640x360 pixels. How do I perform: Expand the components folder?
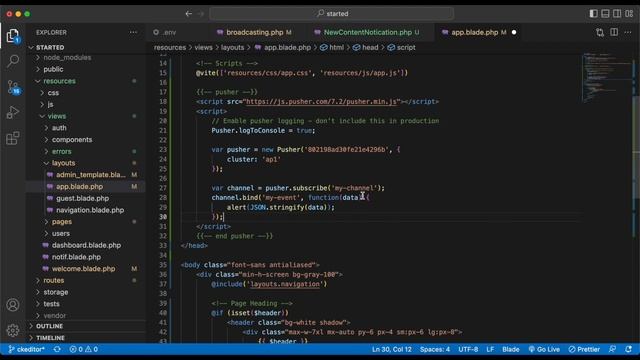(x=86, y=140)
